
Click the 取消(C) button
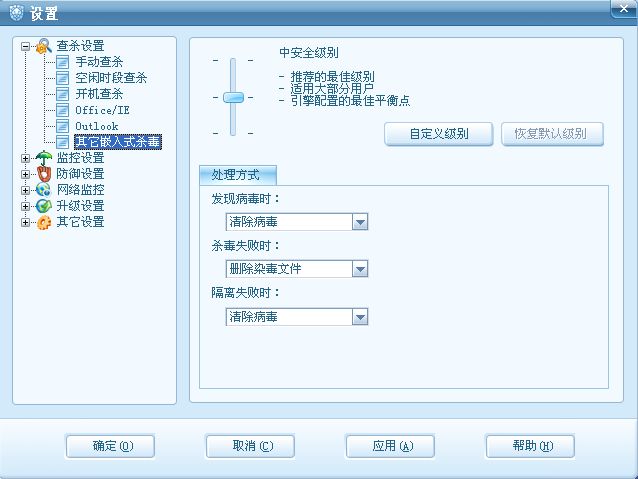(x=250, y=446)
